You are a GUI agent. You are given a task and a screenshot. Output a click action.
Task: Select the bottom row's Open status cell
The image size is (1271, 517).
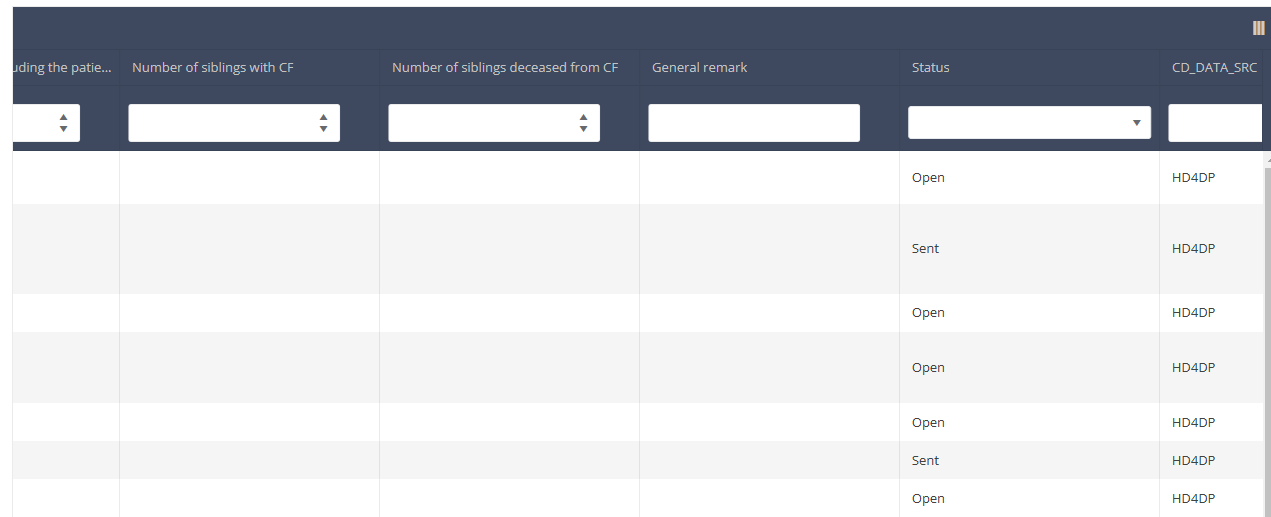point(928,499)
